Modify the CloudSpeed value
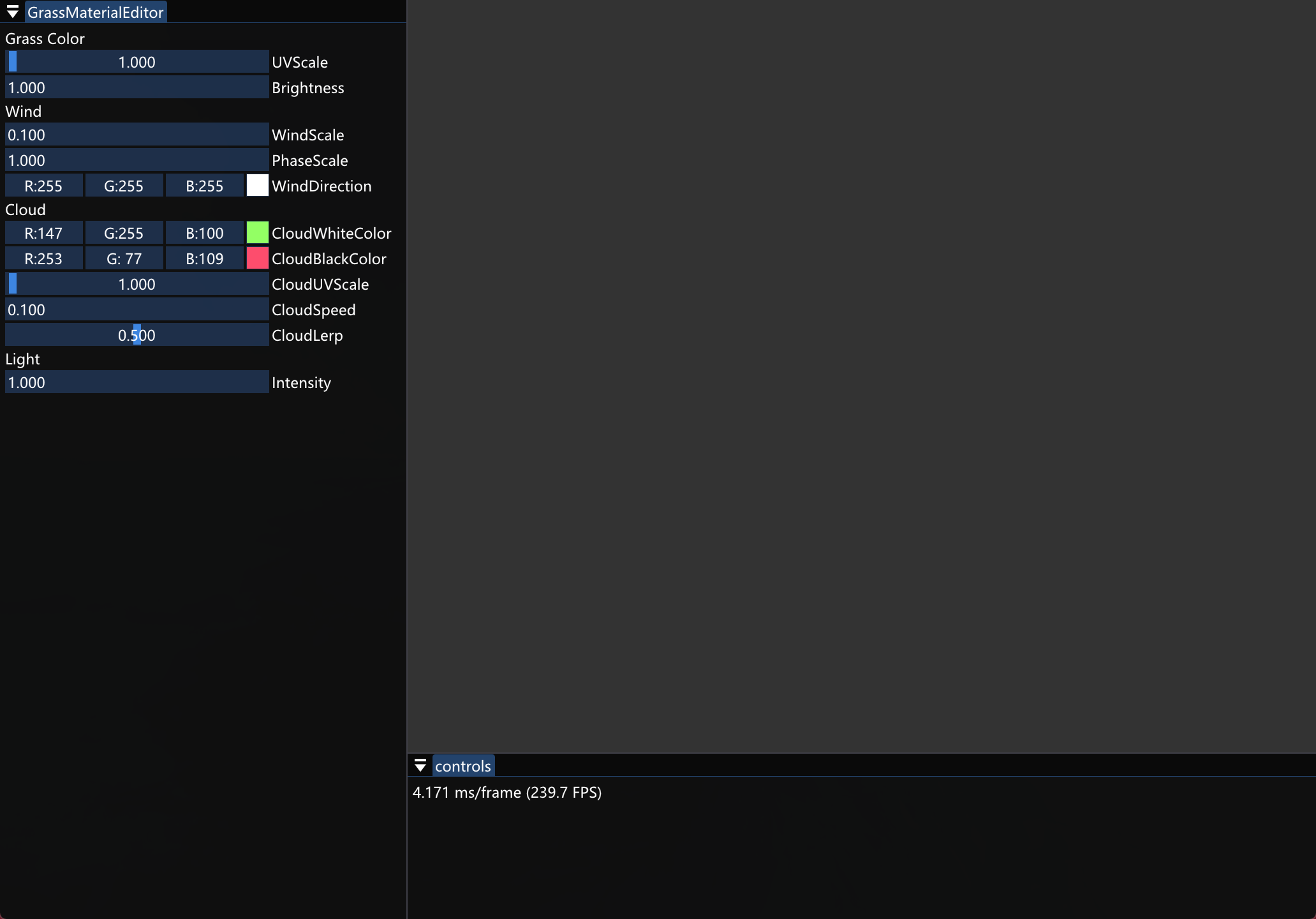This screenshot has height=919, width=1316. coord(137,309)
